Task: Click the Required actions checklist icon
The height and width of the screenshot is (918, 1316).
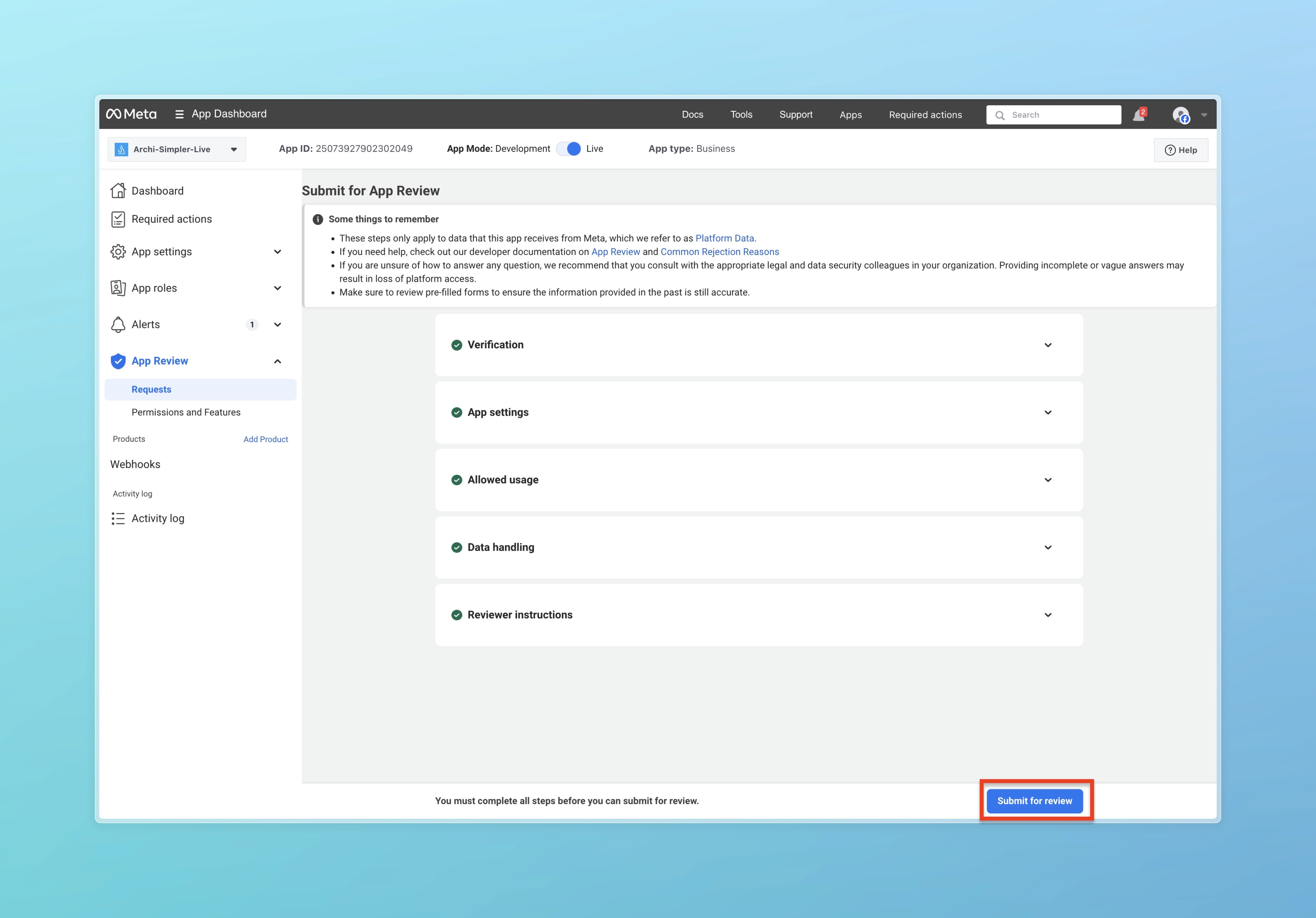Action: point(118,220)
